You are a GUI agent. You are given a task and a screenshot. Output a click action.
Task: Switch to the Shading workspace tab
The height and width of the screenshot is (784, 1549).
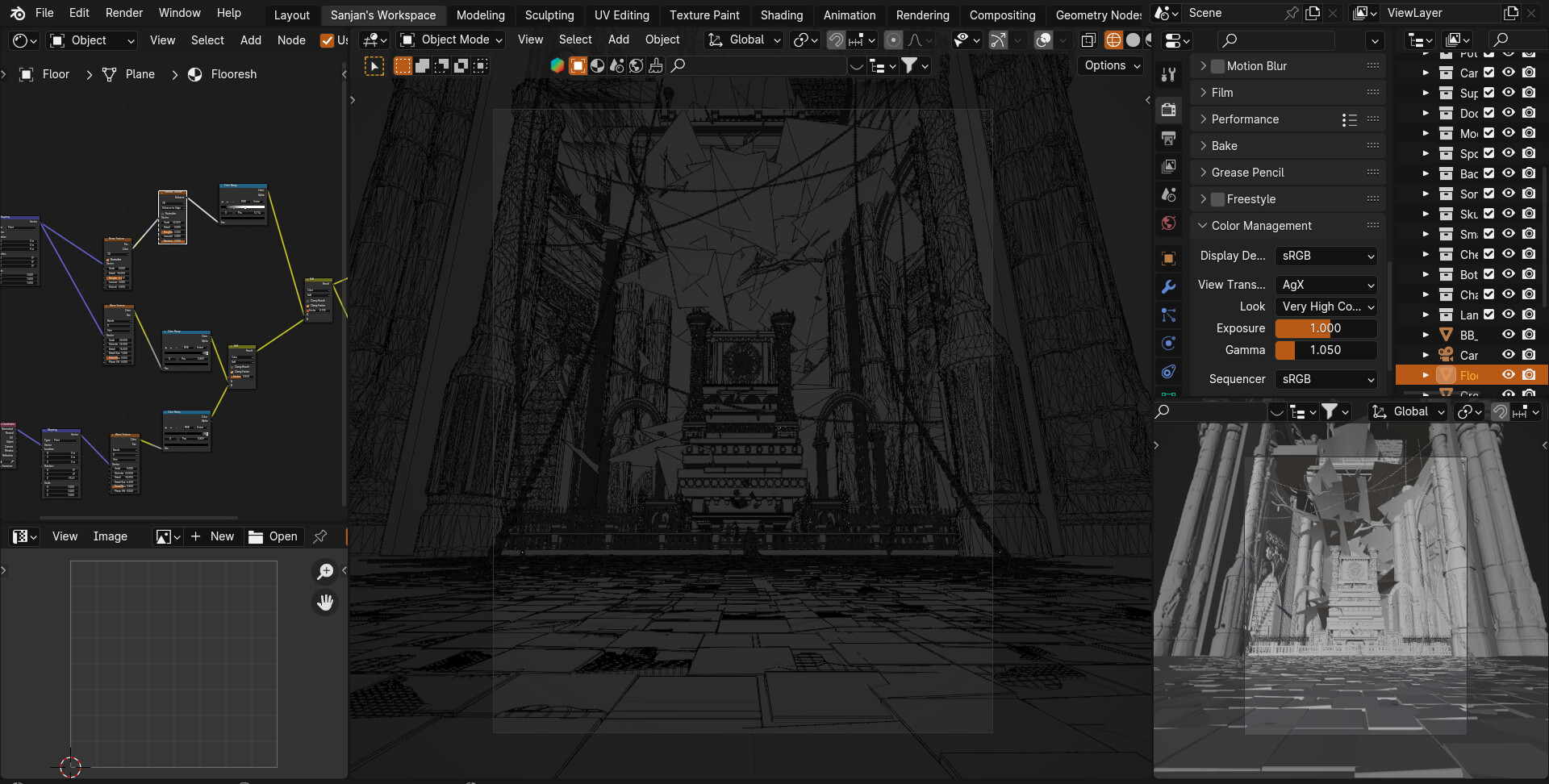point(781,15)
